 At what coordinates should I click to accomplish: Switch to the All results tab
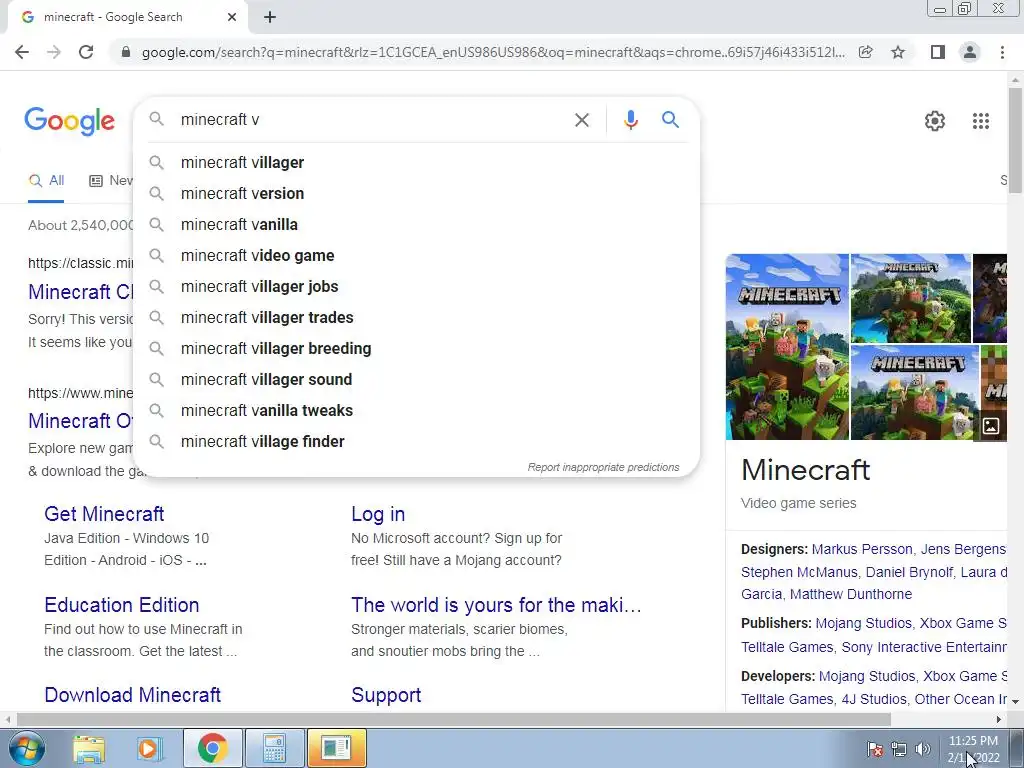(x=46, y=181)
